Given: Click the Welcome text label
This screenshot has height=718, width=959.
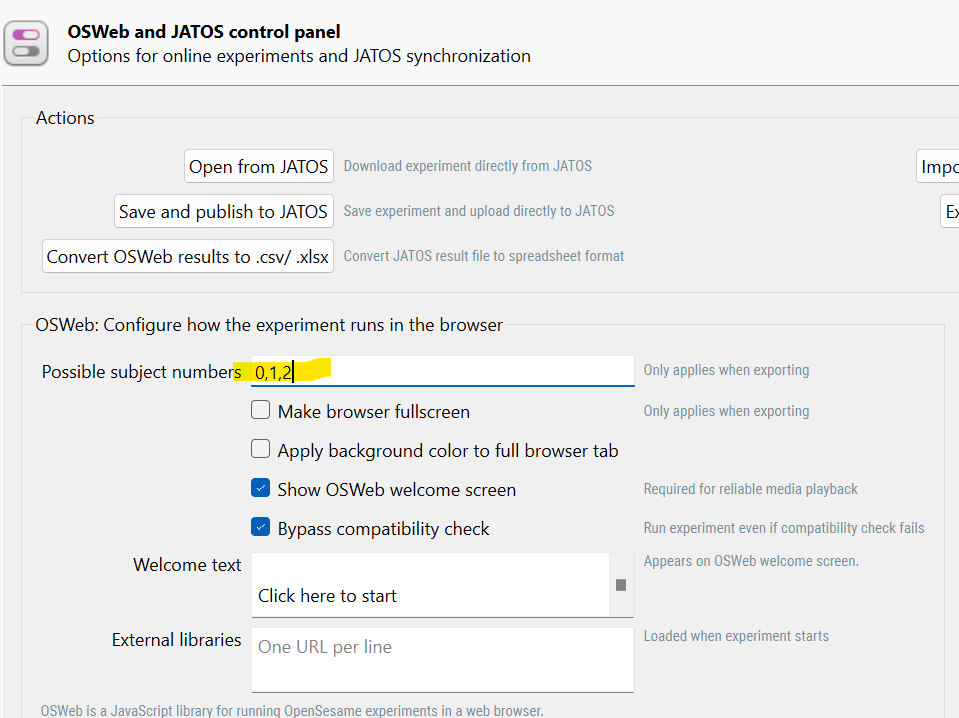Looking at the screenshot, I should (187, 565).
